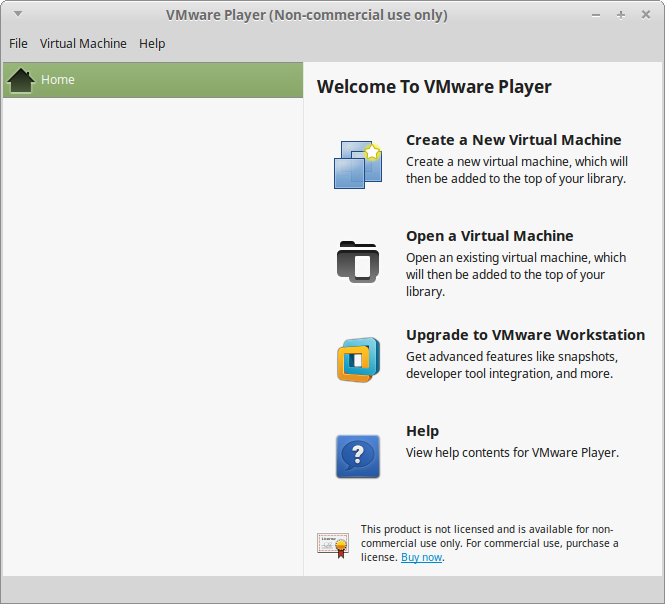Open the Help menu in menu bar
The height and width of the screenshot is (604, 665).
pyautogui.click(x=152, y=44)
